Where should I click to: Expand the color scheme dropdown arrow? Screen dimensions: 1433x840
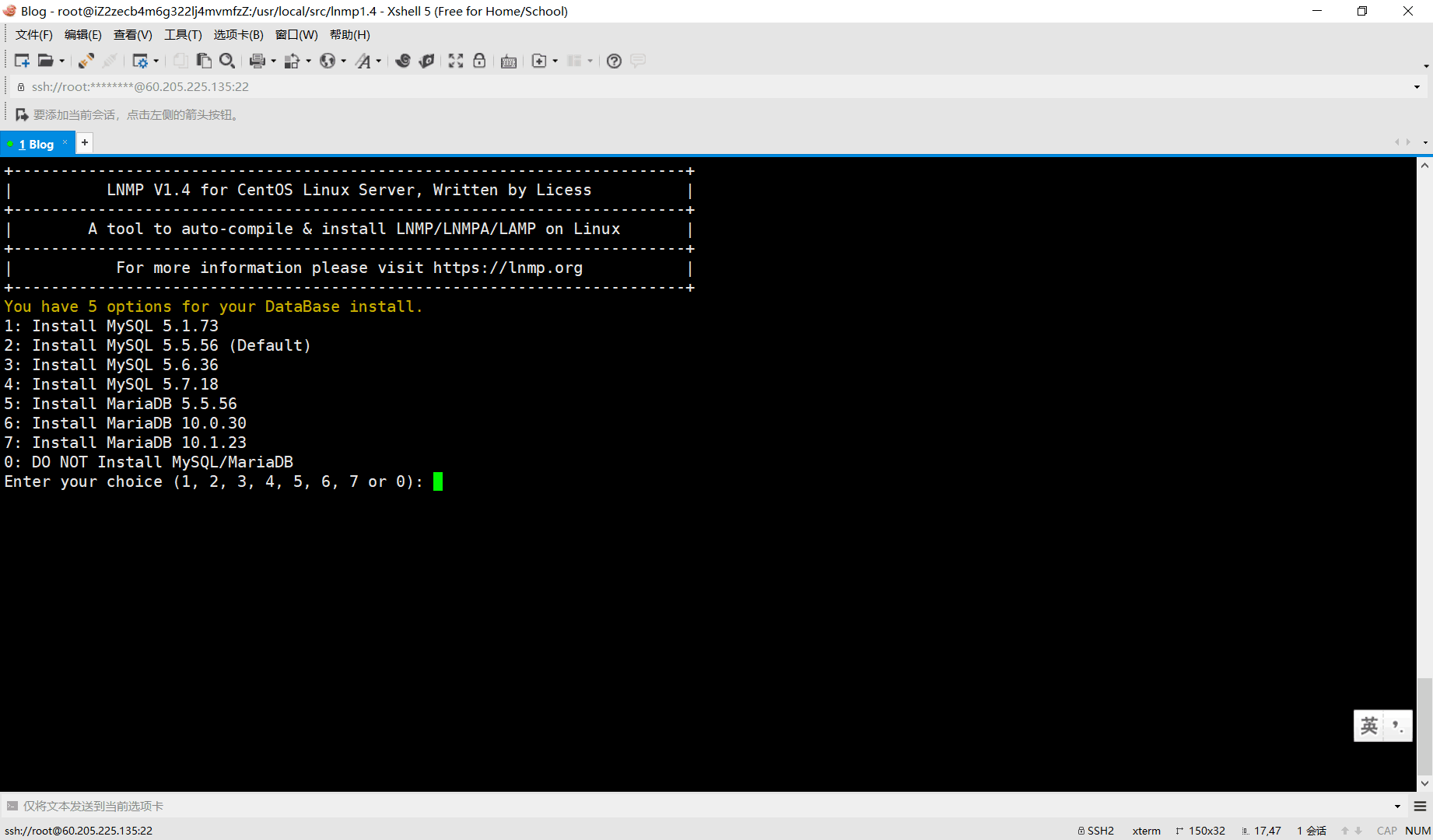pyautogui.click(x=309, y=61)
